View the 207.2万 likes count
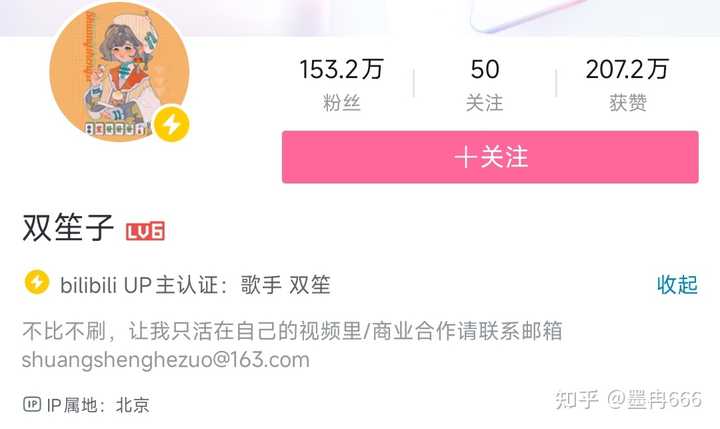This screenshot has height=429, width=720. 627,69
